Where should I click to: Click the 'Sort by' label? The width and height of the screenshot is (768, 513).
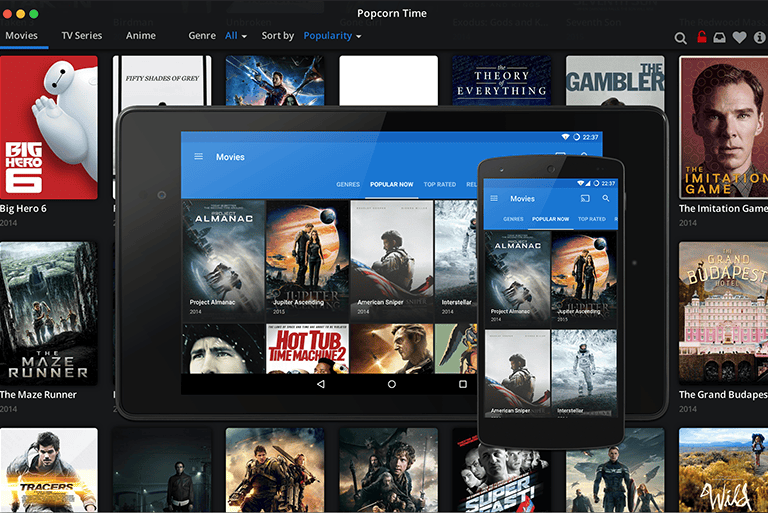click(x=278, y=36)
